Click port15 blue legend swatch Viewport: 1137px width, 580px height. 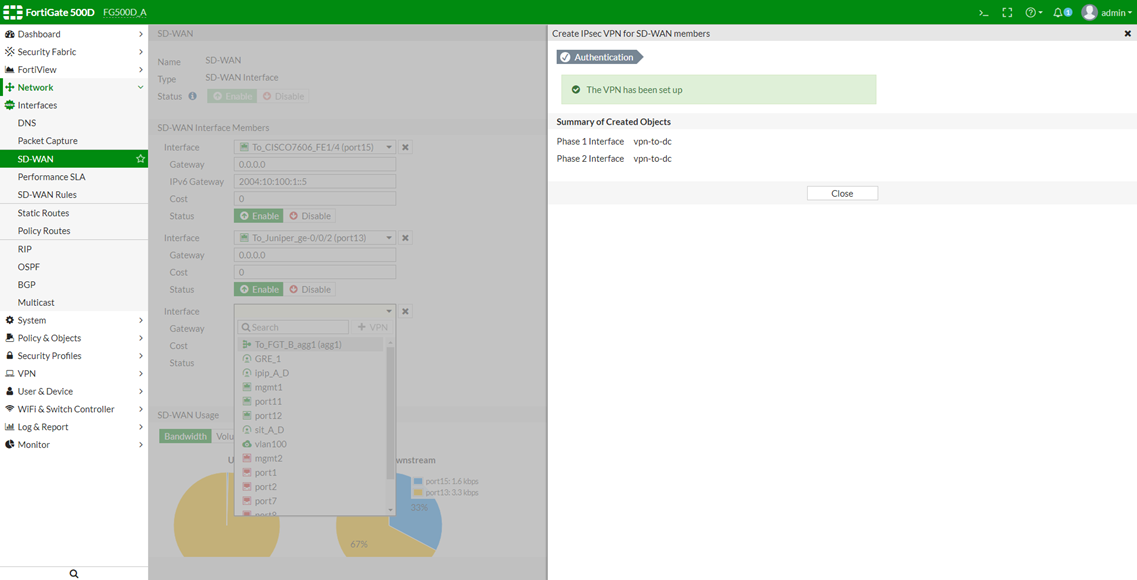tap(418, 481)
